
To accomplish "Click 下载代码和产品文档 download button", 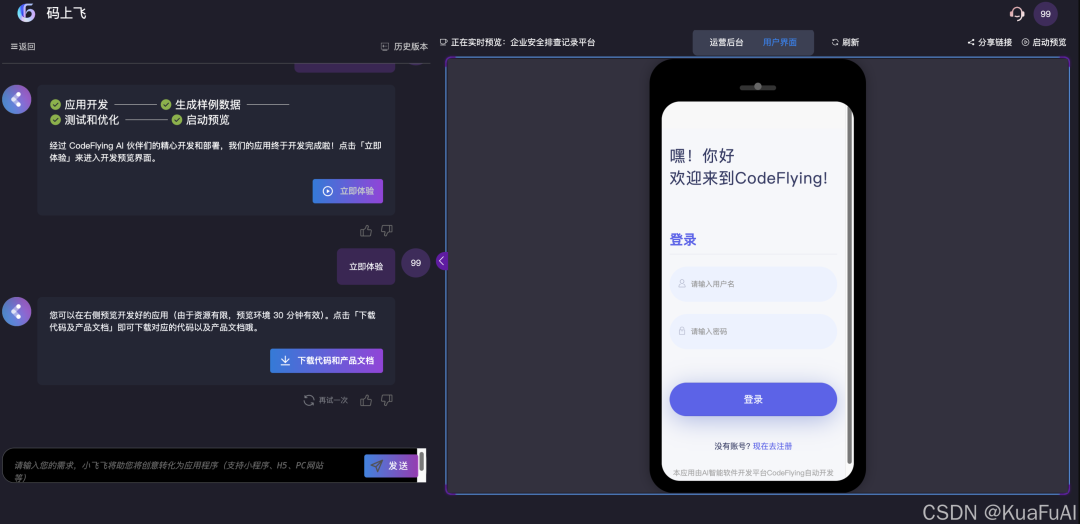I will tap(326, 361).
